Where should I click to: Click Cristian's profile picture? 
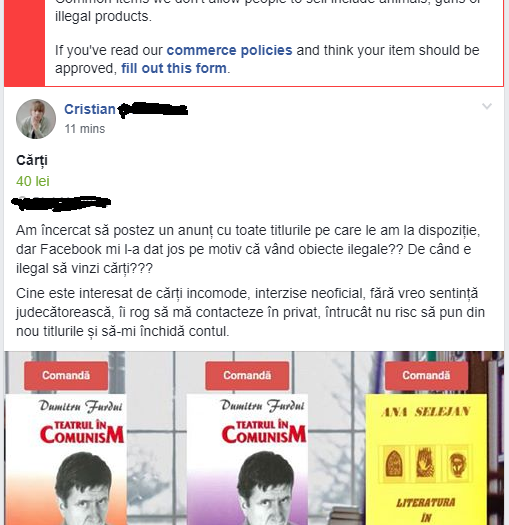36,119
